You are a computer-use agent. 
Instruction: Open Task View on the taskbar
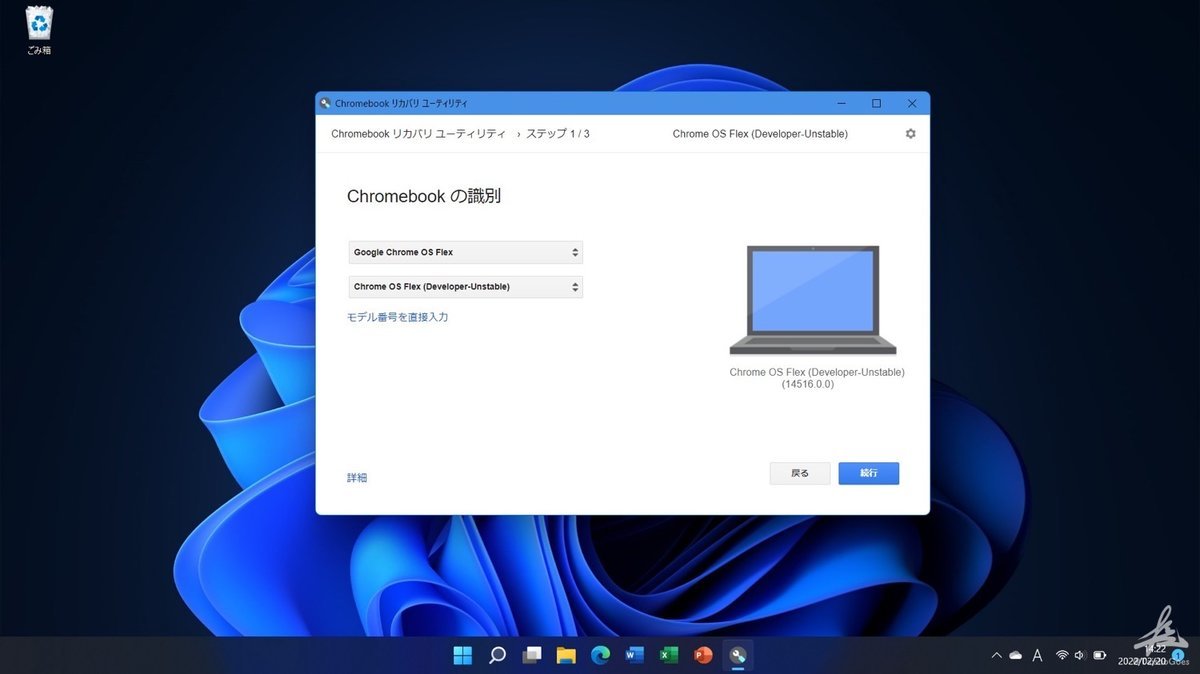tap(532, 656)
